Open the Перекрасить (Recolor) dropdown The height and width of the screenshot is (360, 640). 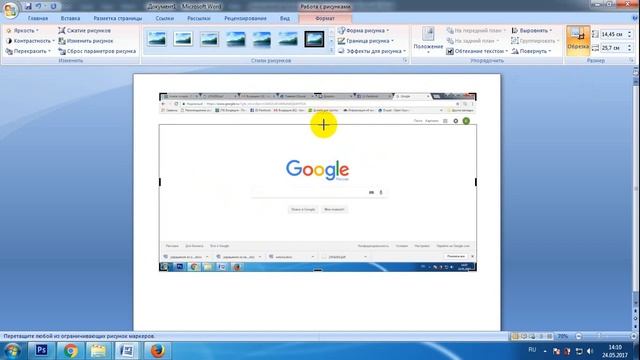tap(28, 51)
